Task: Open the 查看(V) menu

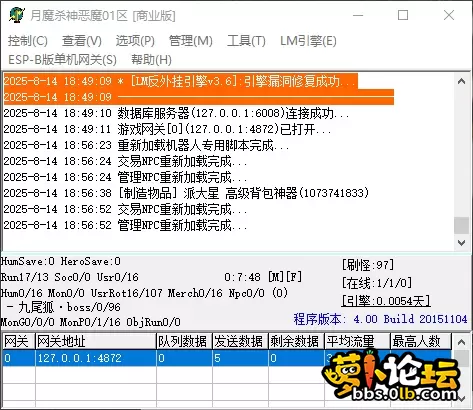Action: click(x=82, y=41)
